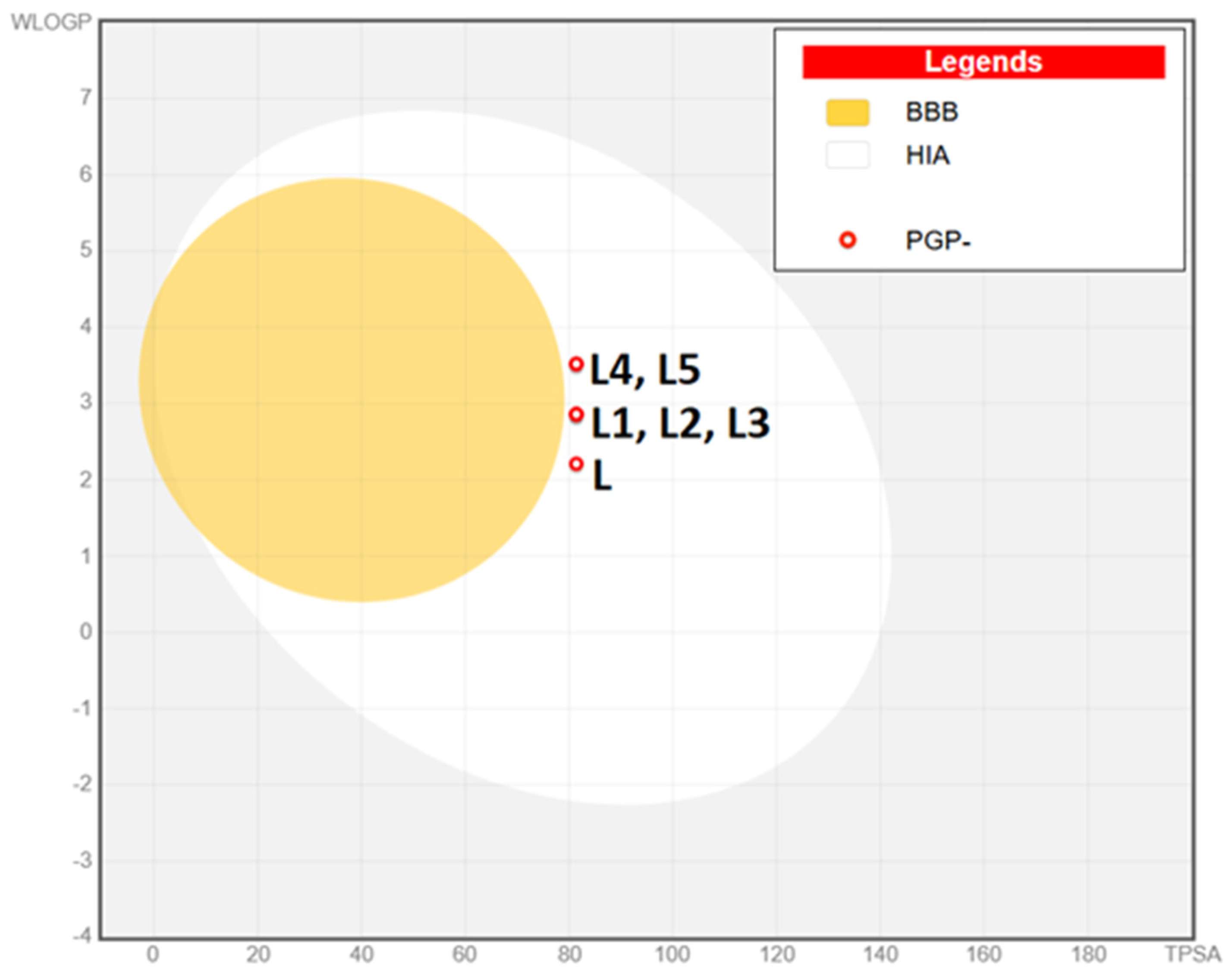Screen dimensions: 1232x977
Task: Click the red circle marker beside L1, L2, L3
Action: point(576,414)
